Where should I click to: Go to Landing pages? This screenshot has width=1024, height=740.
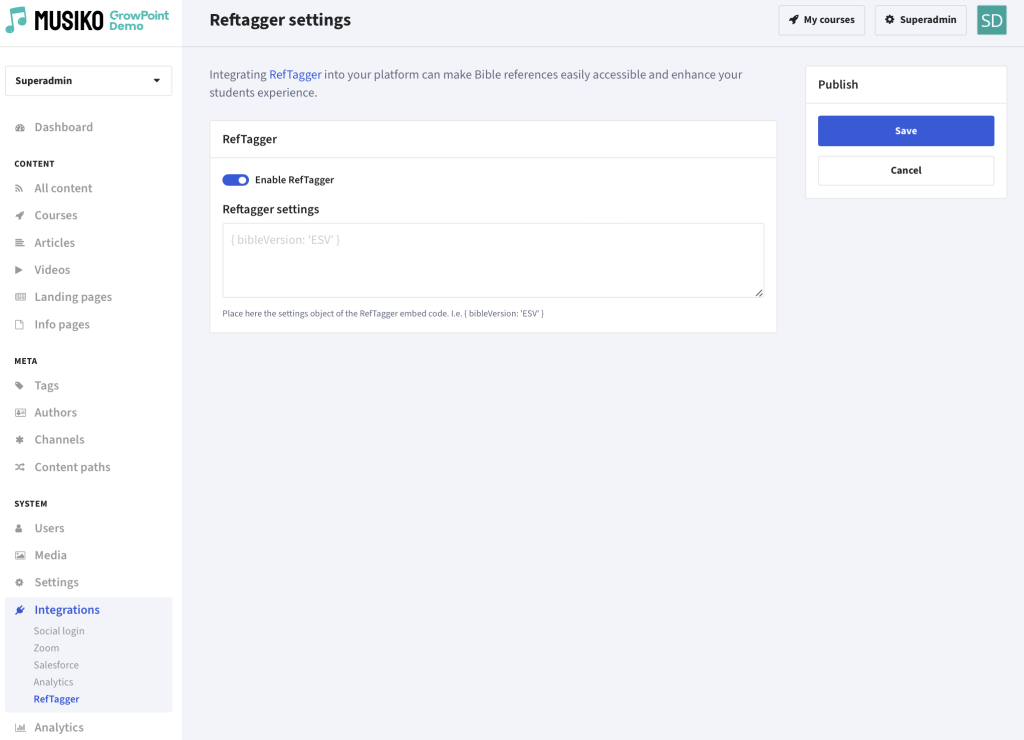(73, 297)
